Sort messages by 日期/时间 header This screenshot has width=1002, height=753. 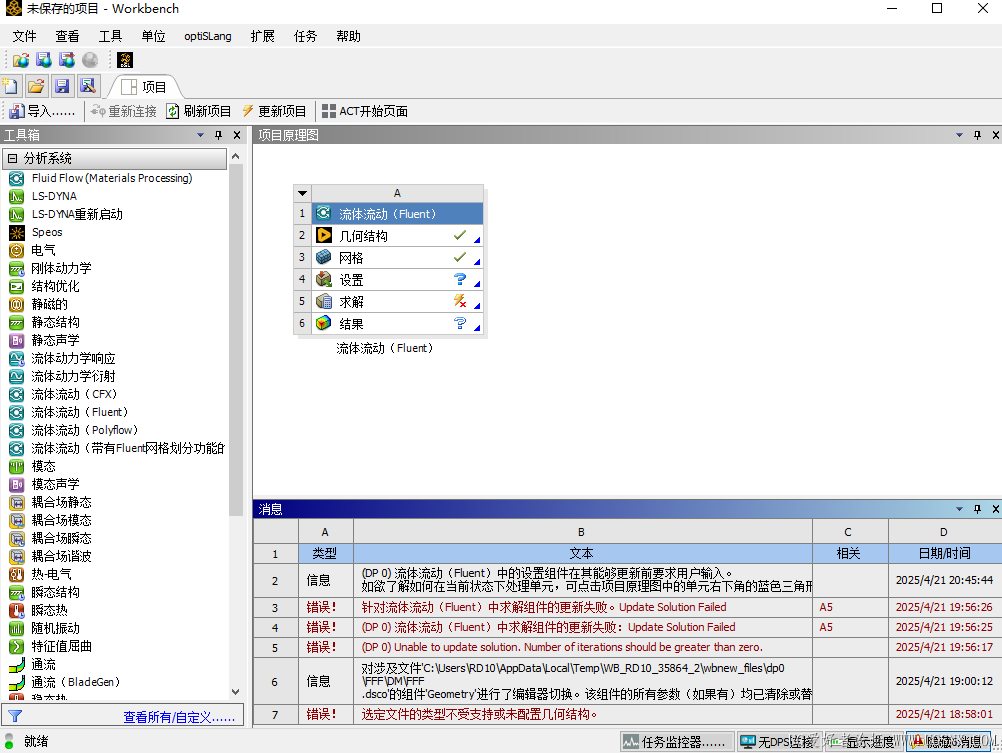coord(944,553)
